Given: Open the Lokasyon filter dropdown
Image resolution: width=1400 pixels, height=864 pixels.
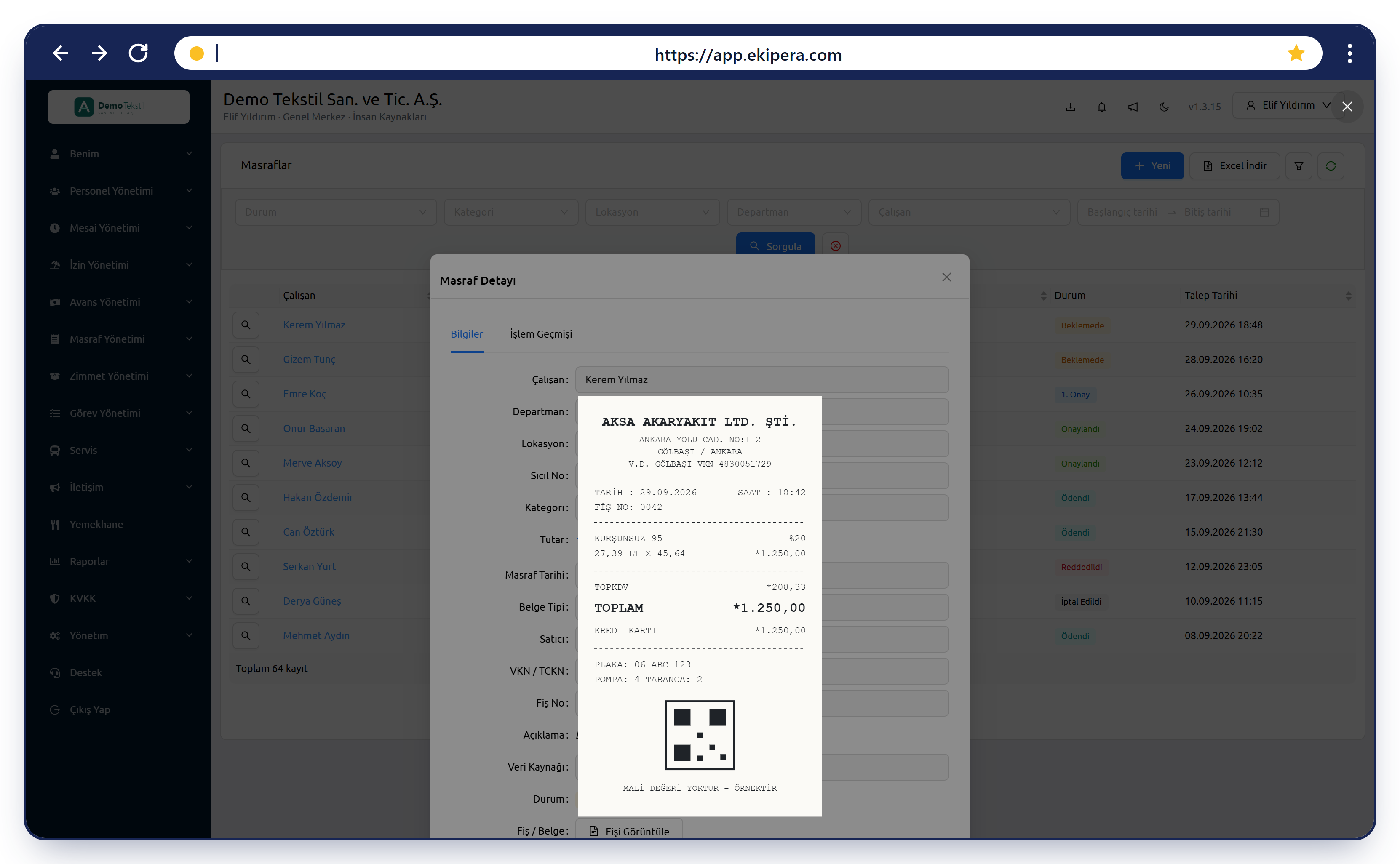Looking at the screenshot, I should [652, 212].
